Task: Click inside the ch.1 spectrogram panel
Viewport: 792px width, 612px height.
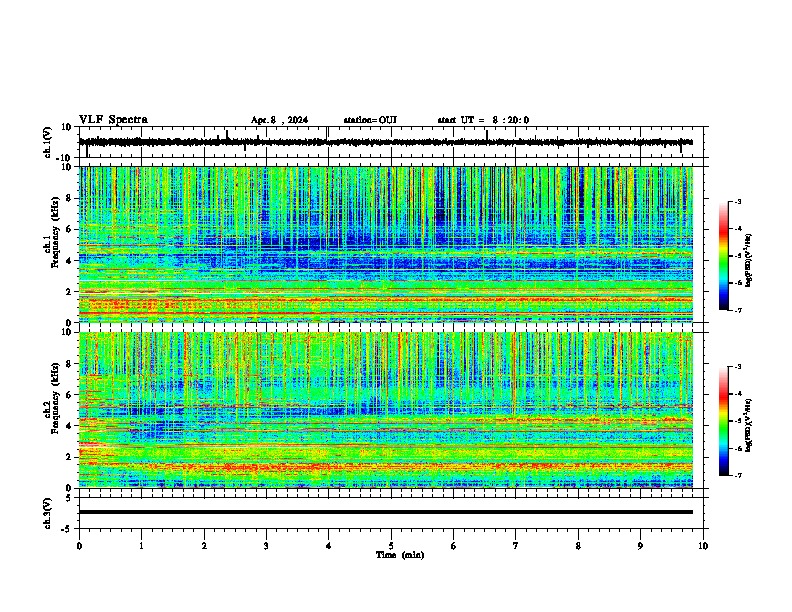Action: 385,244
